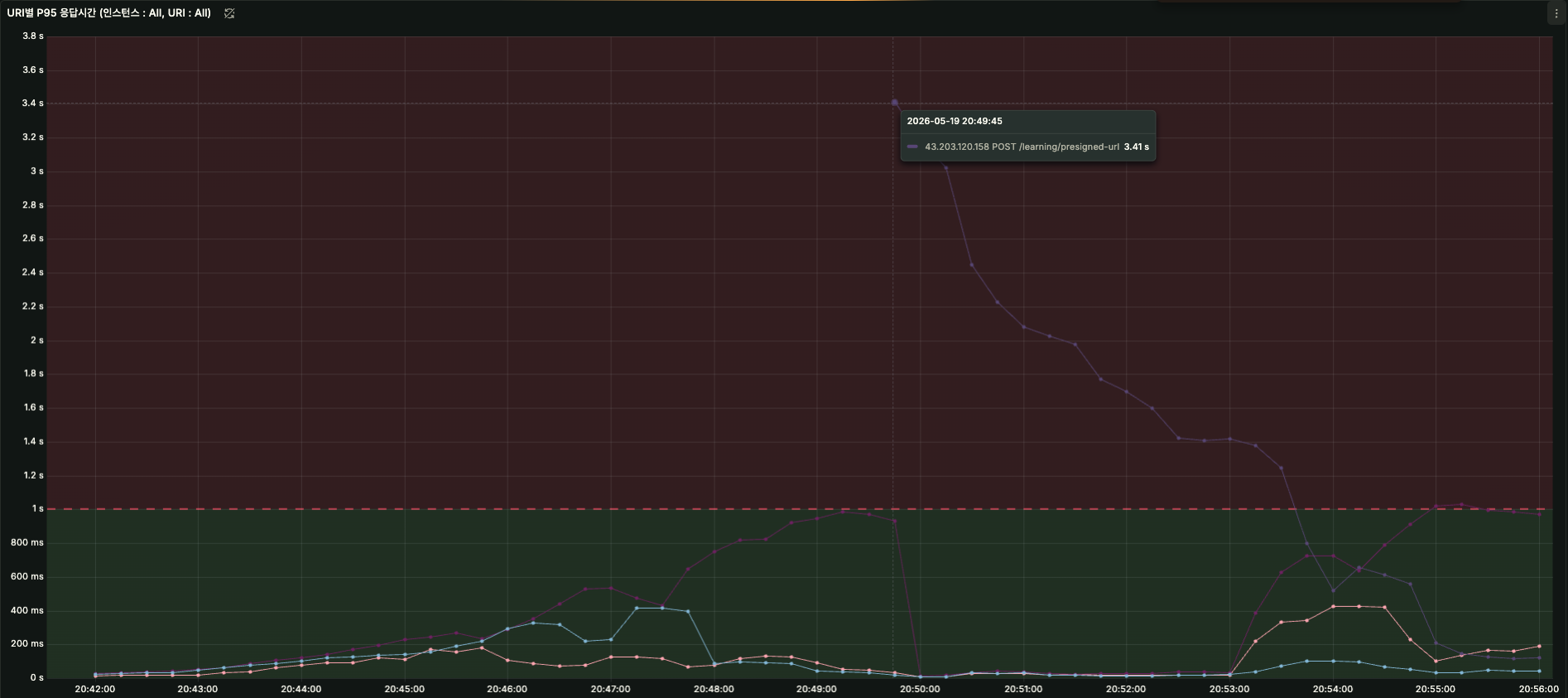The image size is (1568, 698).
Task: Click the '200 ms' y-axis label
Action: coord(27,643)
